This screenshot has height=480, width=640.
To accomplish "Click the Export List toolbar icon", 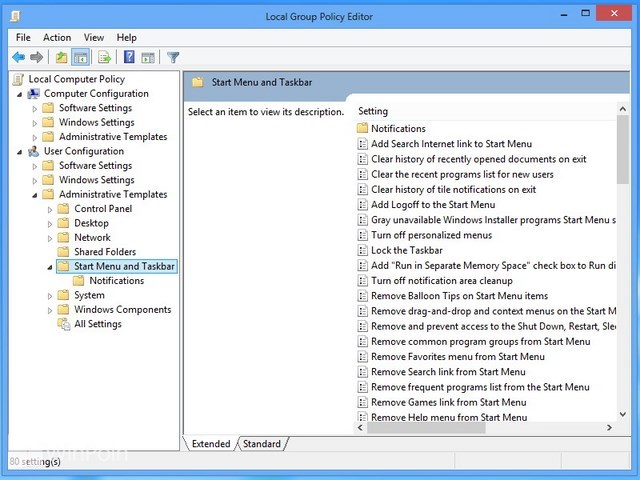I will [x=104, y=57].
